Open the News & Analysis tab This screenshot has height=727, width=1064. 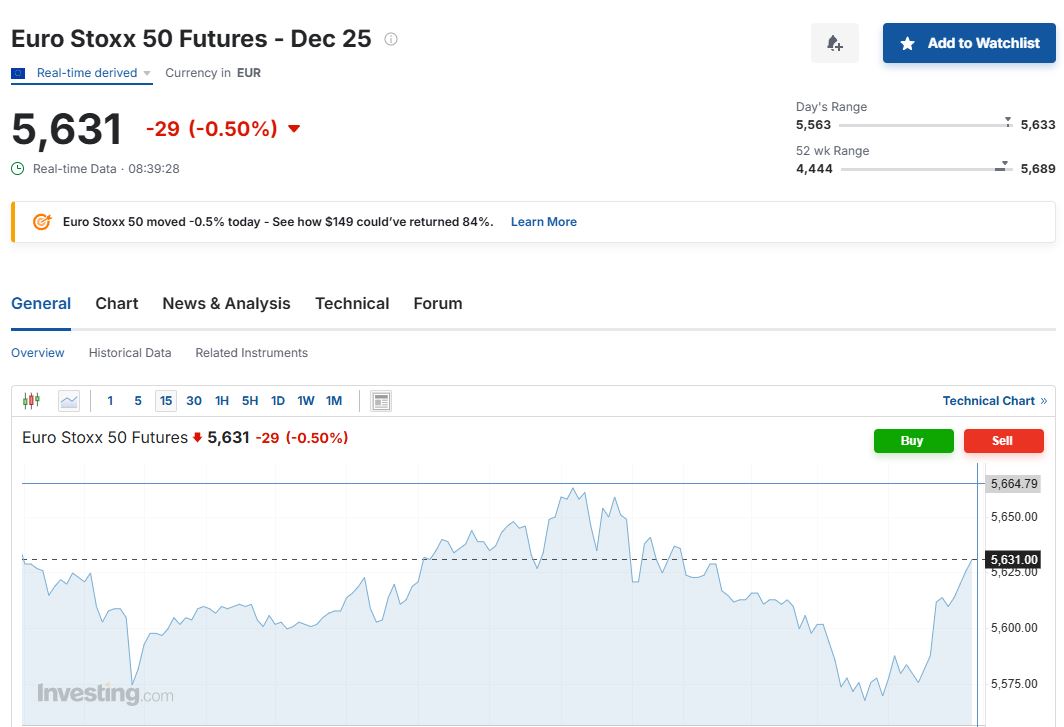point(226,304)
